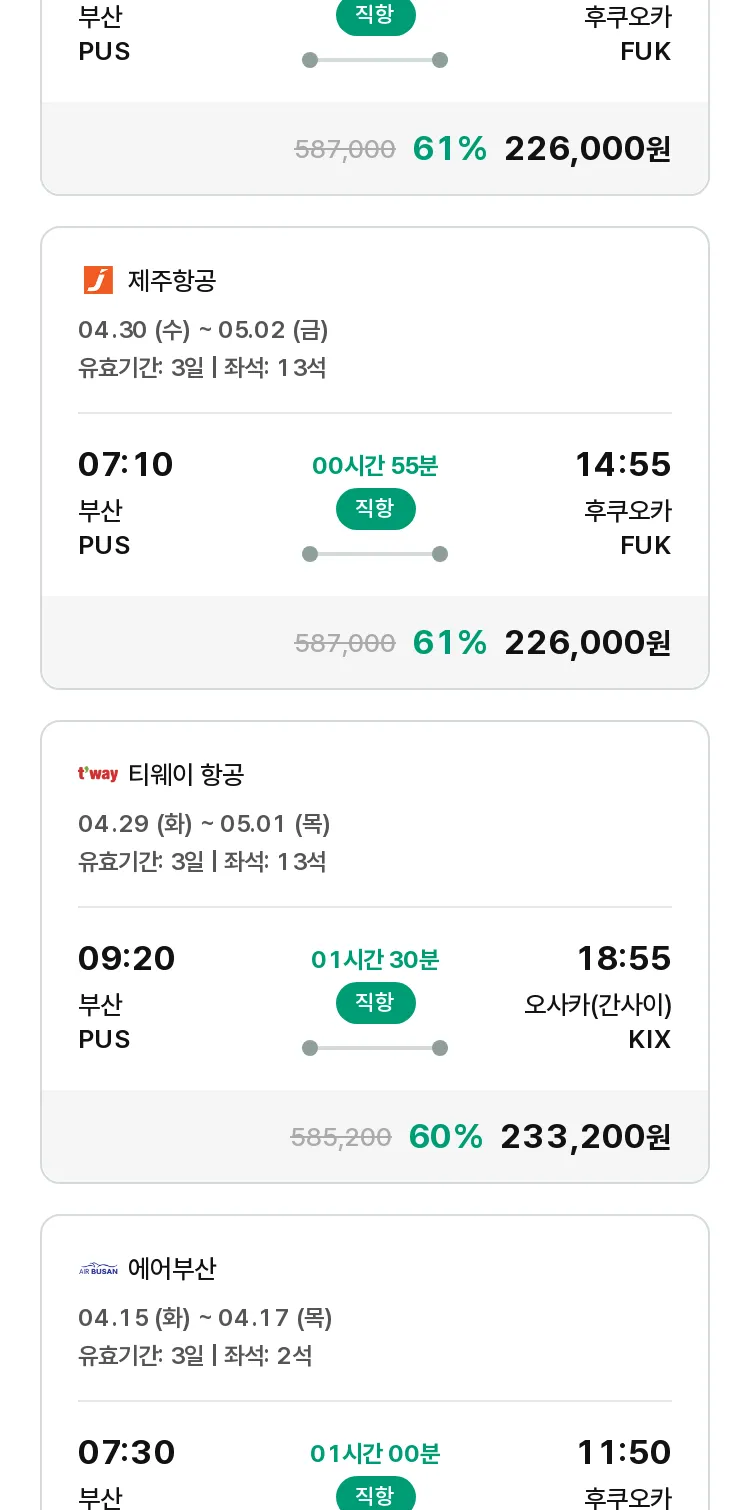Tap the 직항 badge on Air Busan flight

coord(375,1494)
